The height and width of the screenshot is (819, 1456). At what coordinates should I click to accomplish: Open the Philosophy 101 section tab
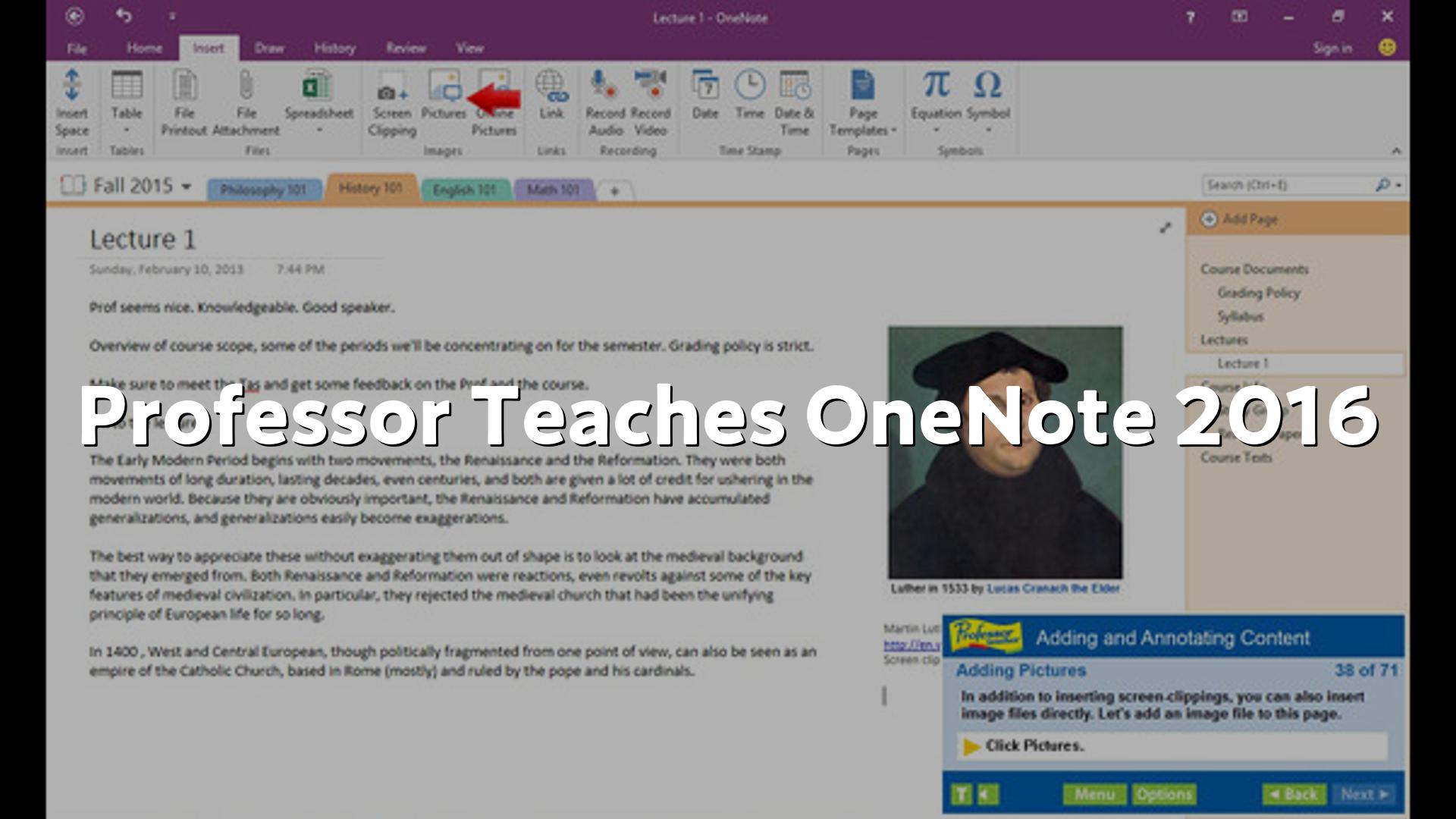coord(262,190)
